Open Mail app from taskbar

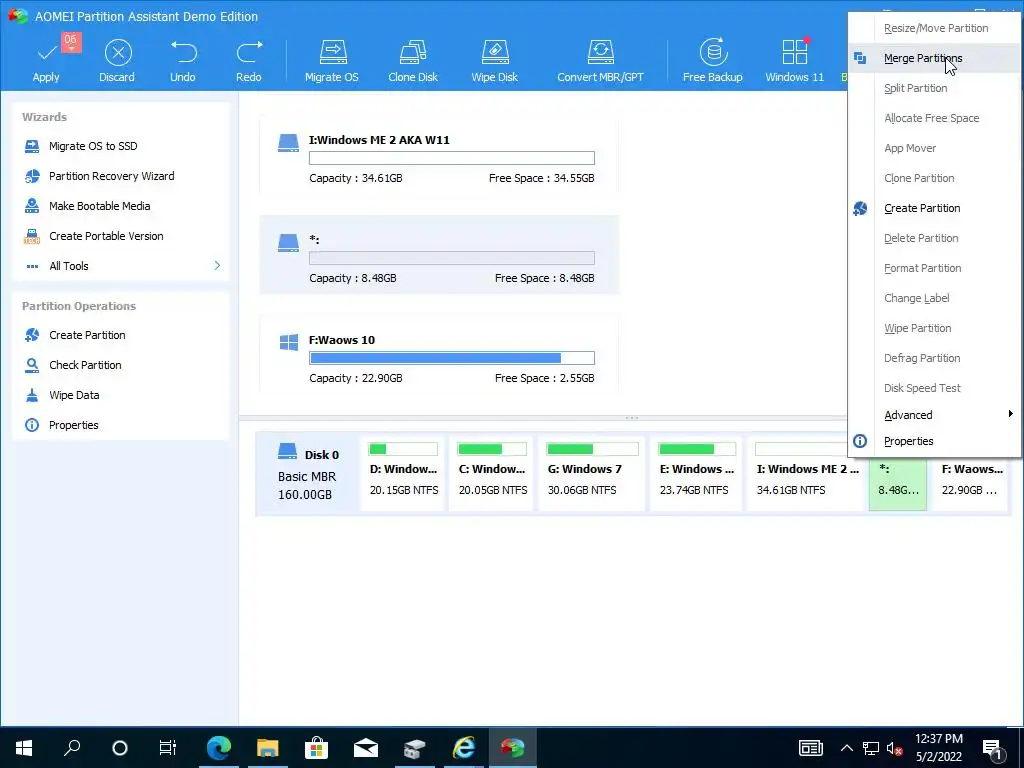click(366, 747)
